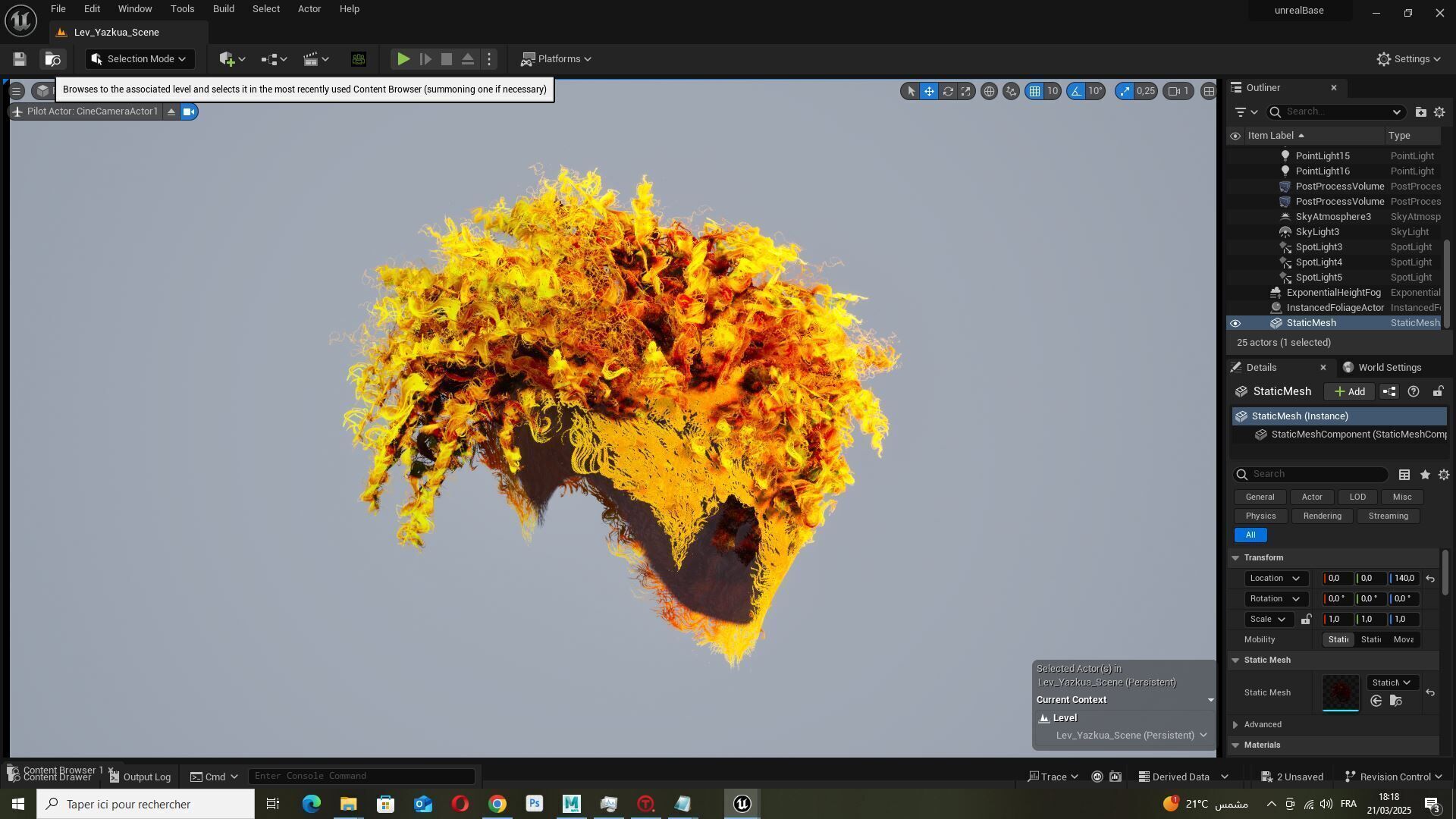
Task: Click the Play in editor button
Action: pos(403,59)
